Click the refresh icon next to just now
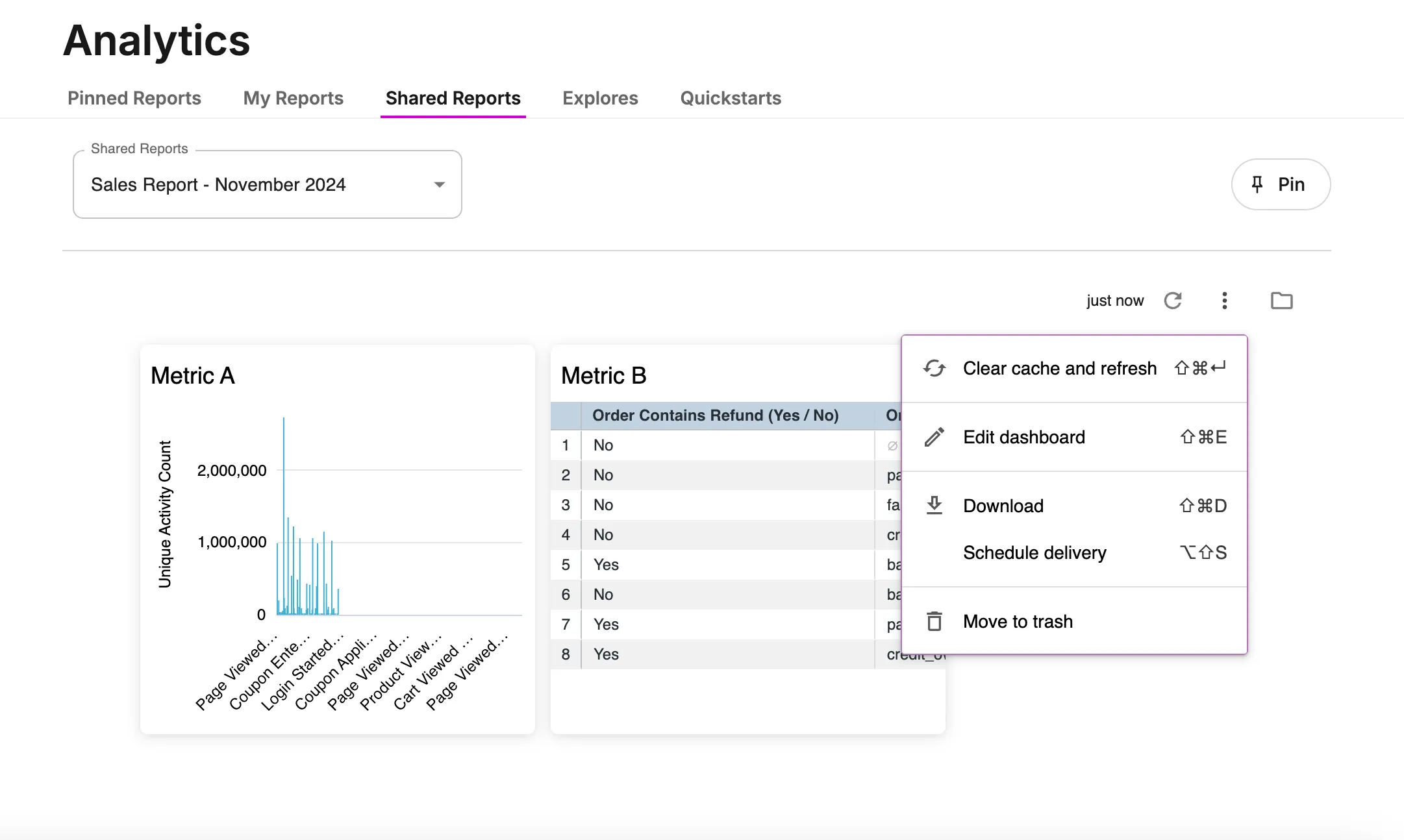Viewport: 1404px width, 840px height. click(1172, 301)
